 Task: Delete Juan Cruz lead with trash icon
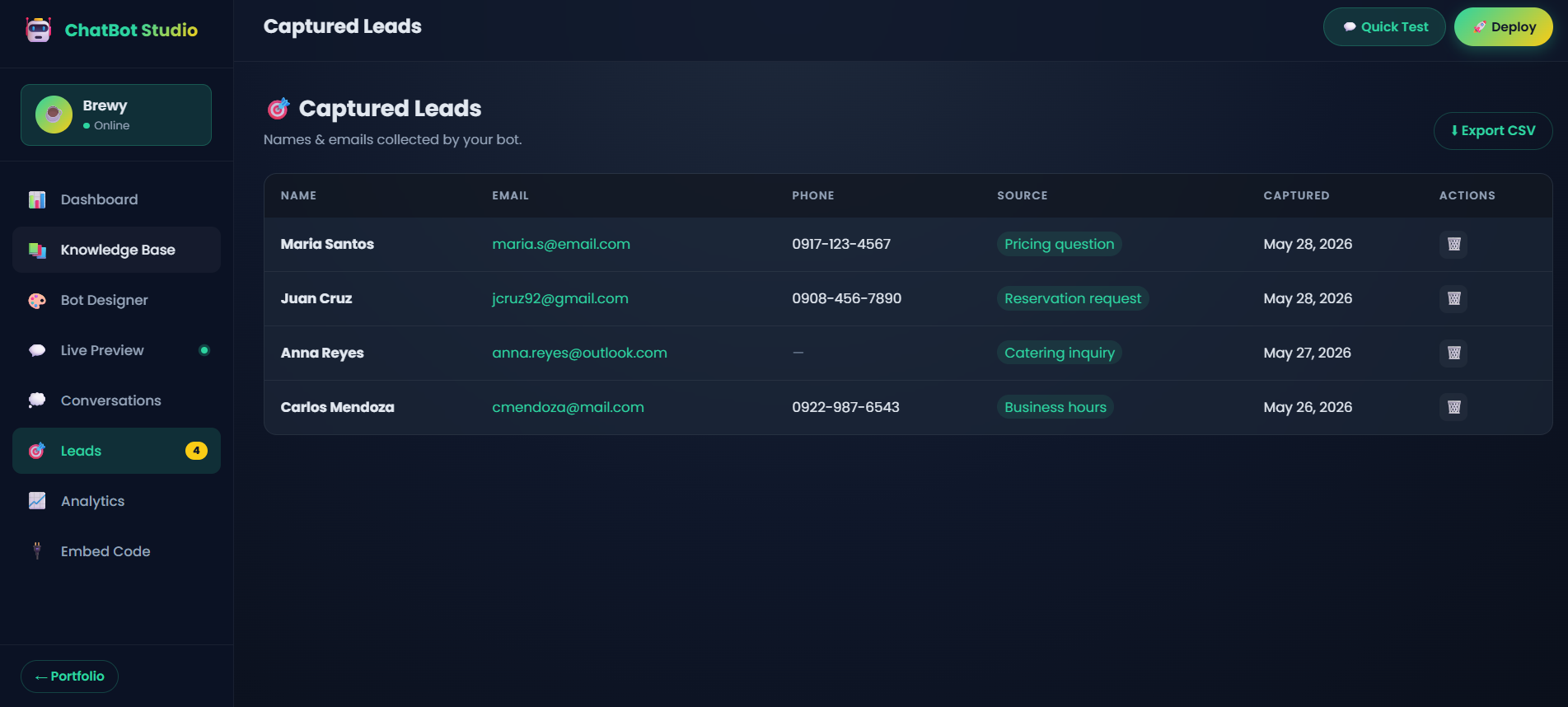click(1453, 298)
